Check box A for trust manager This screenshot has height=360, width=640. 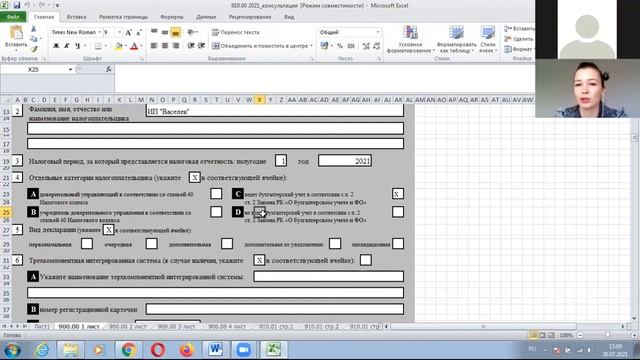tap(216, 193)
